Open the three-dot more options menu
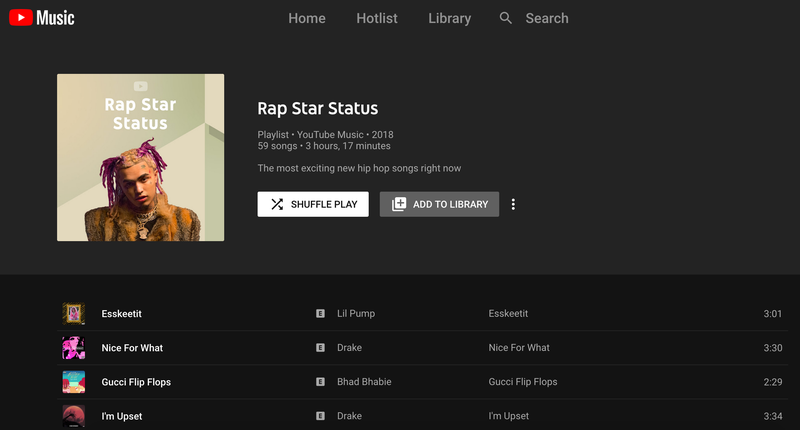This screenshot has height=430, width=800. coord(513,204)
